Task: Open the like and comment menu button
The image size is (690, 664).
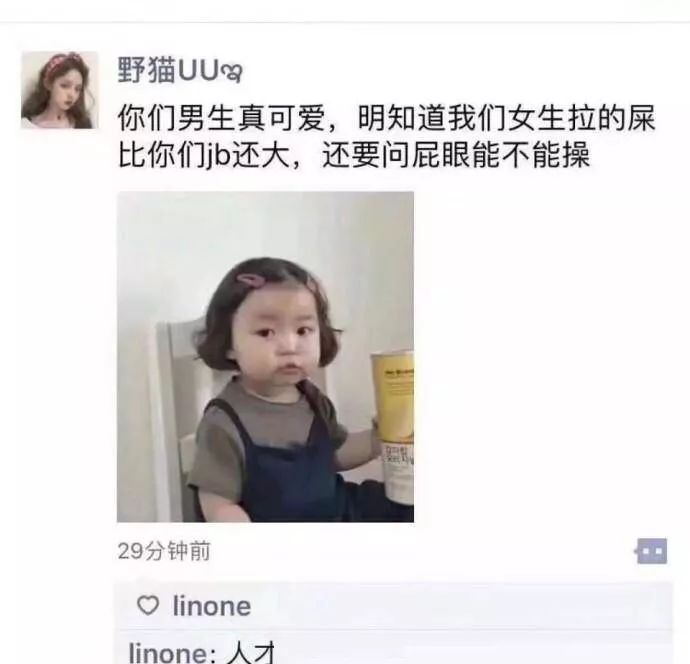Action: tap(651, 551)
